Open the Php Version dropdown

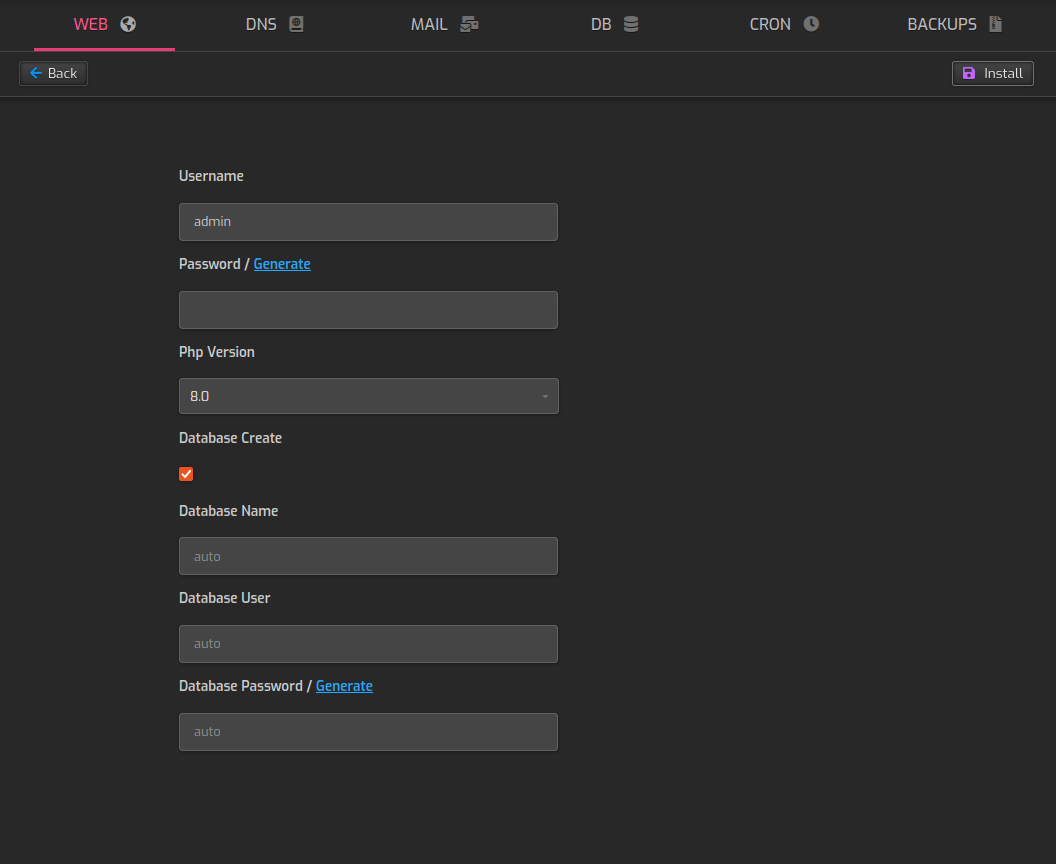(x=368, y=396)
